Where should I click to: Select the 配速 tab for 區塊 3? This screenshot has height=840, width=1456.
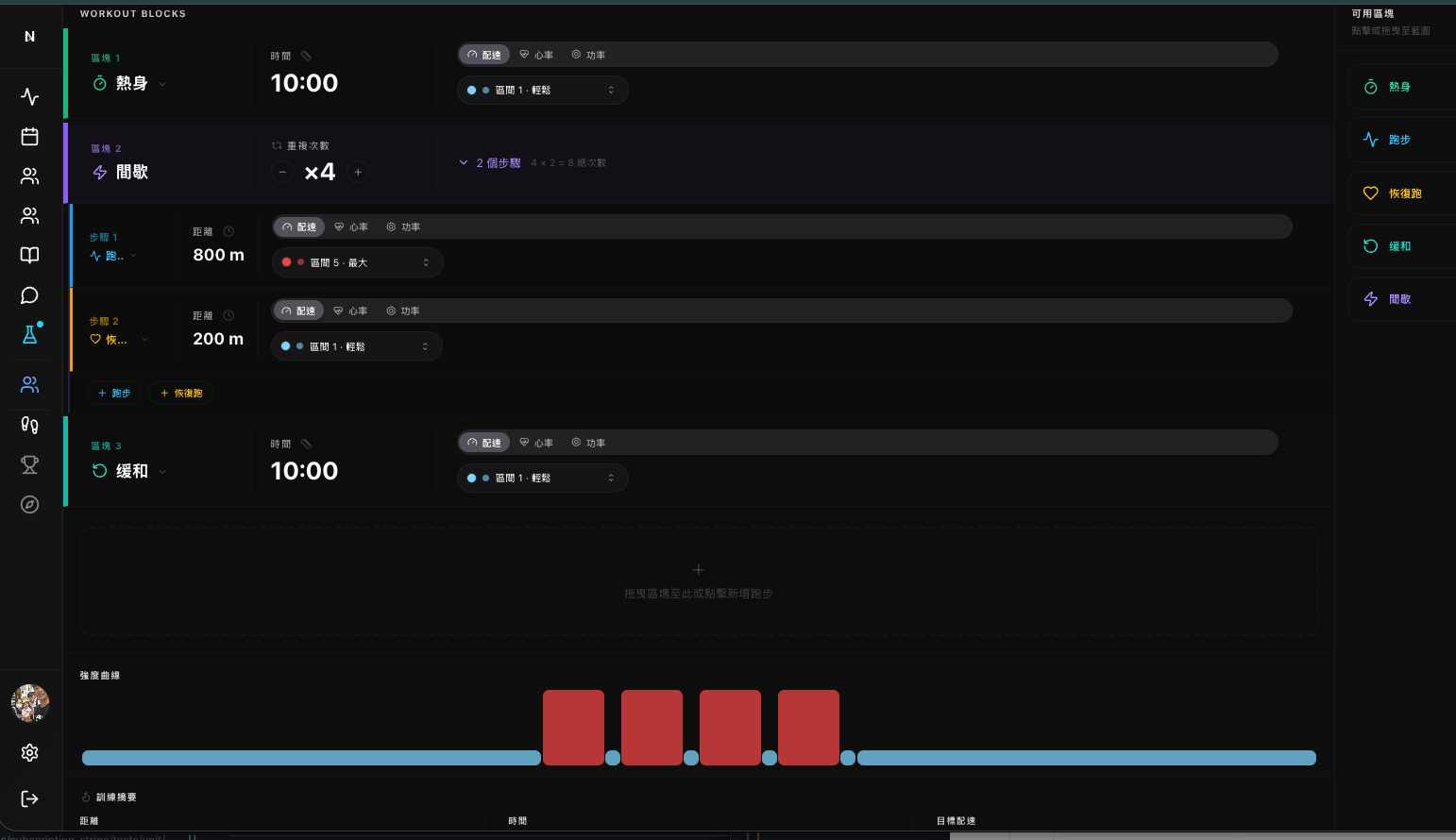coord(483,442)
